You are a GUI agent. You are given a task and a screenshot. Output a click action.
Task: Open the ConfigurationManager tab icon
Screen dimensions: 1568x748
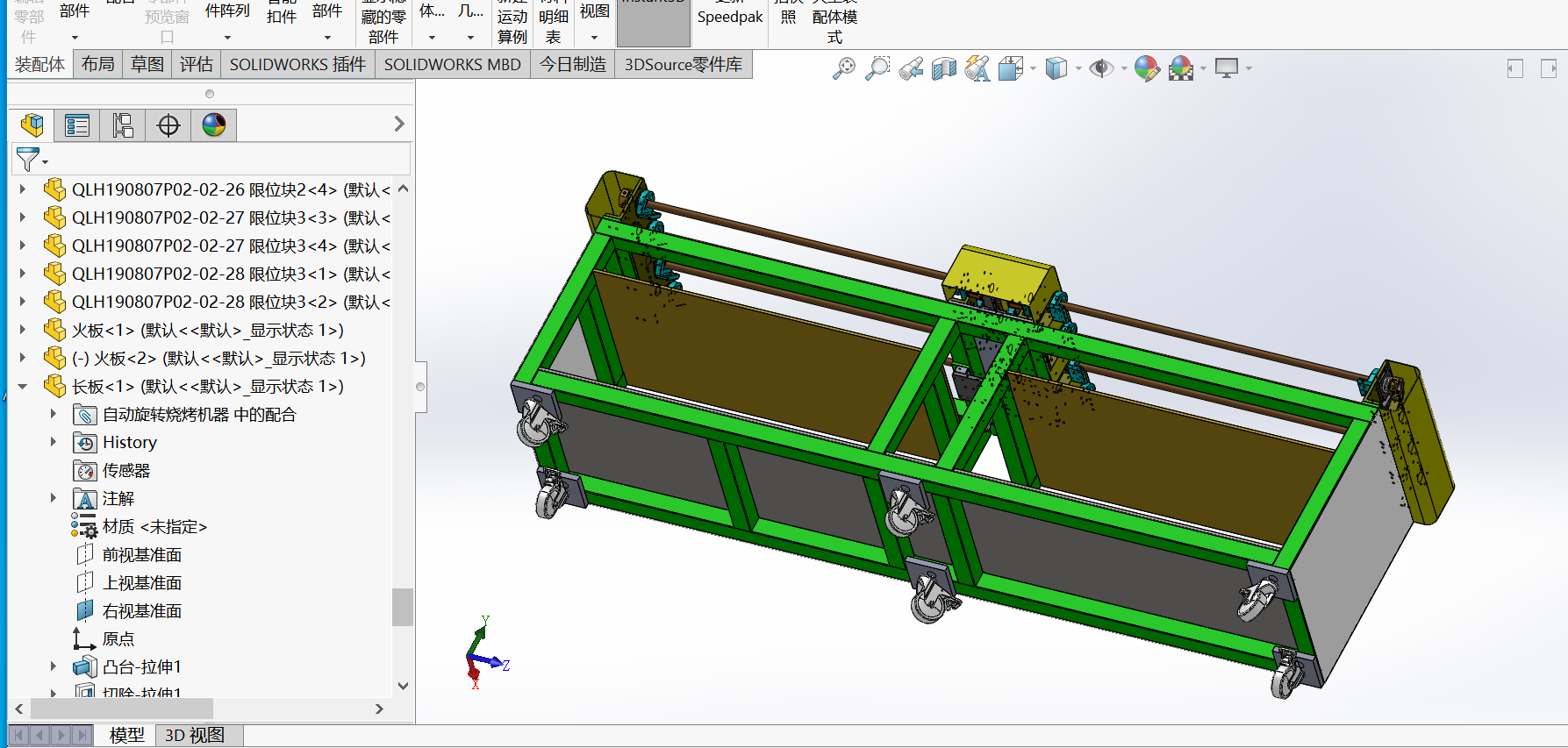[x=123, y=125]
